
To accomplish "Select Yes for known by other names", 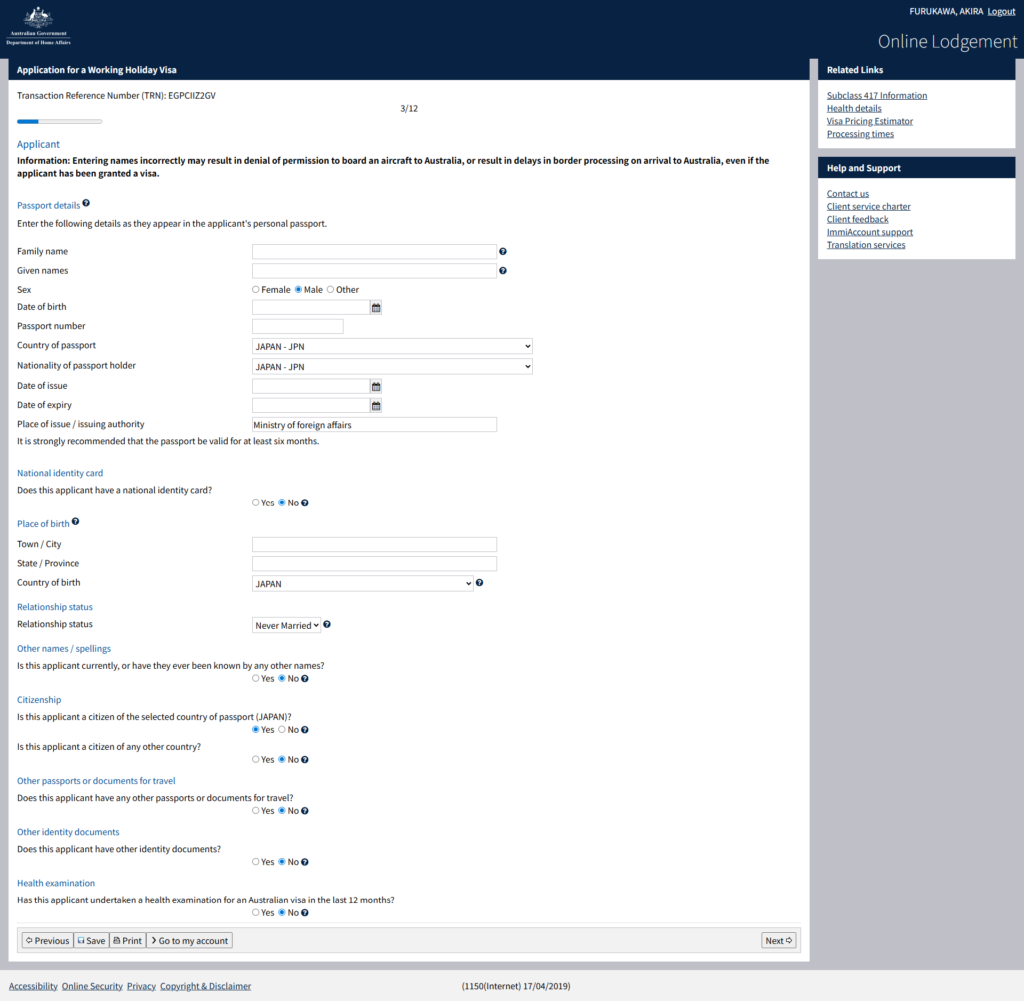I will click(256, 678).
